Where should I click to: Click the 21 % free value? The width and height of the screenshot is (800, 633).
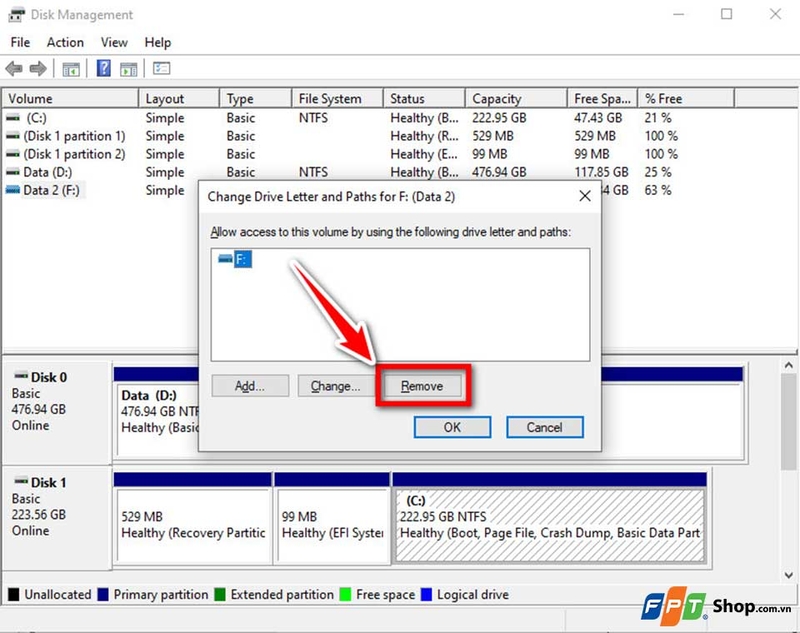pyautogui.click(x=658, y=118)
